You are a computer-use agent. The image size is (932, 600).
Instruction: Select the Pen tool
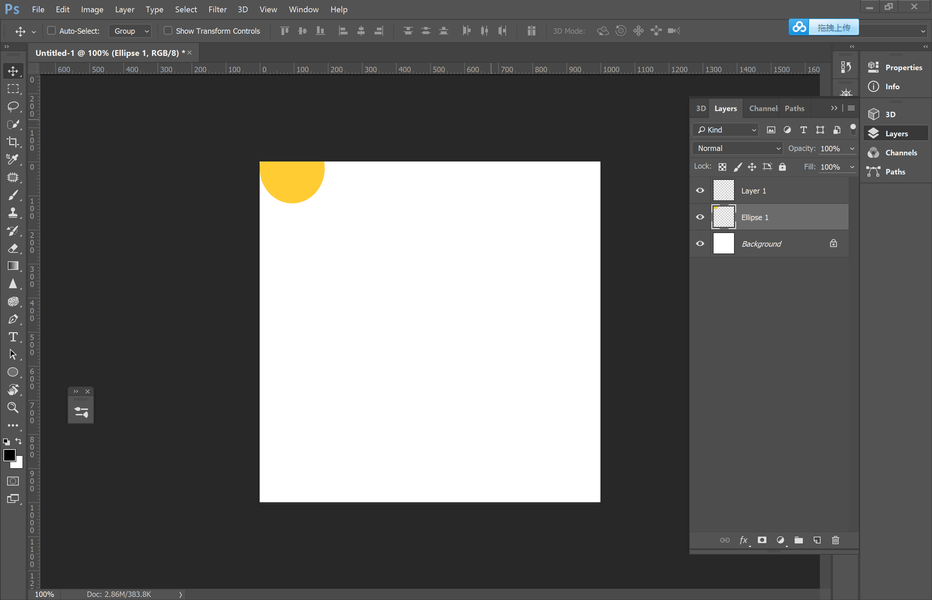12,319
